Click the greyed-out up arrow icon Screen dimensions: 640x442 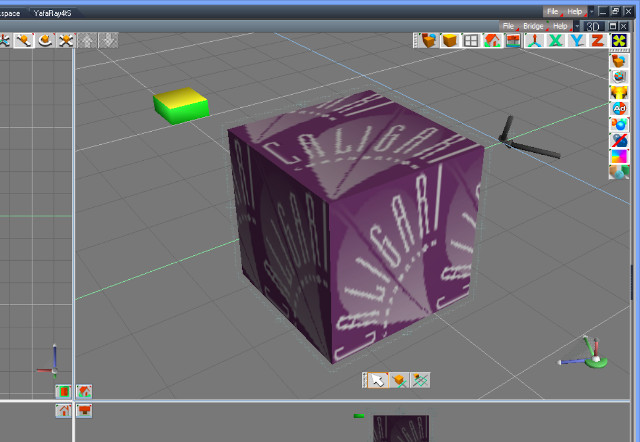(87, 40)
